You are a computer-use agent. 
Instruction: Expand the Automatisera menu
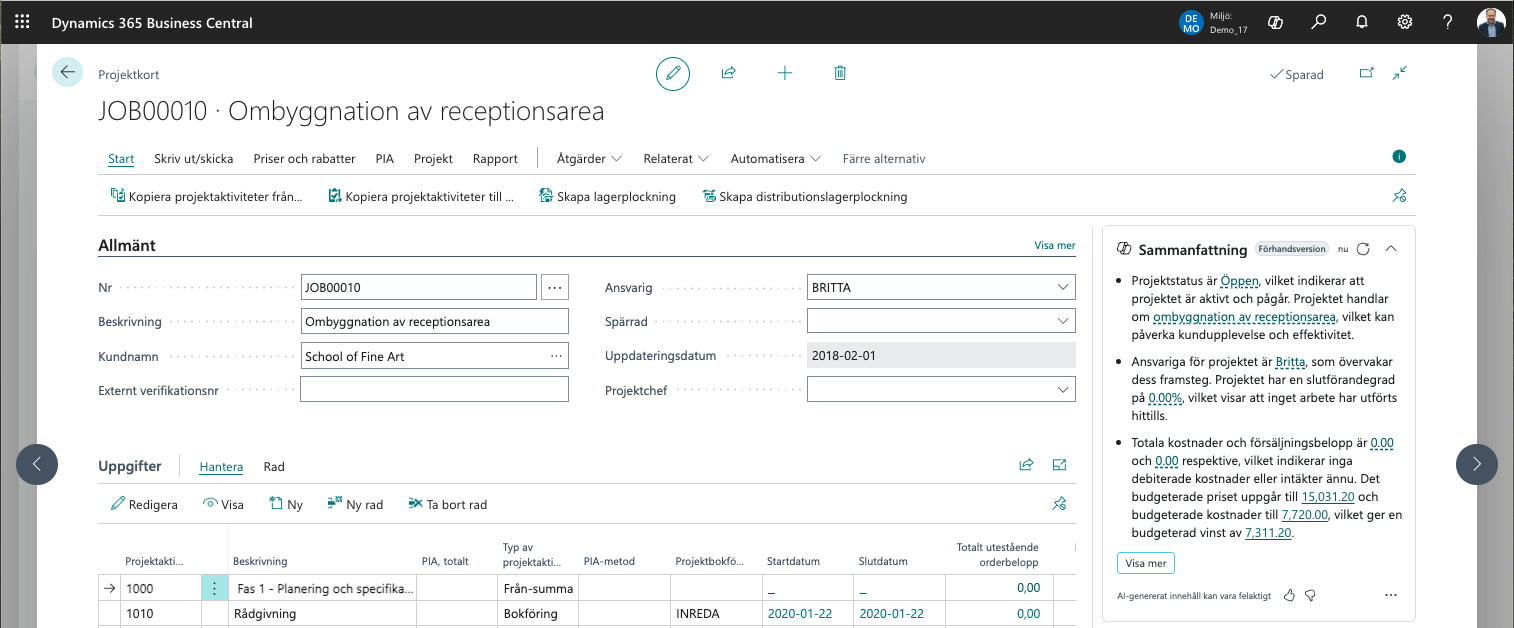[x=776, y=158]
